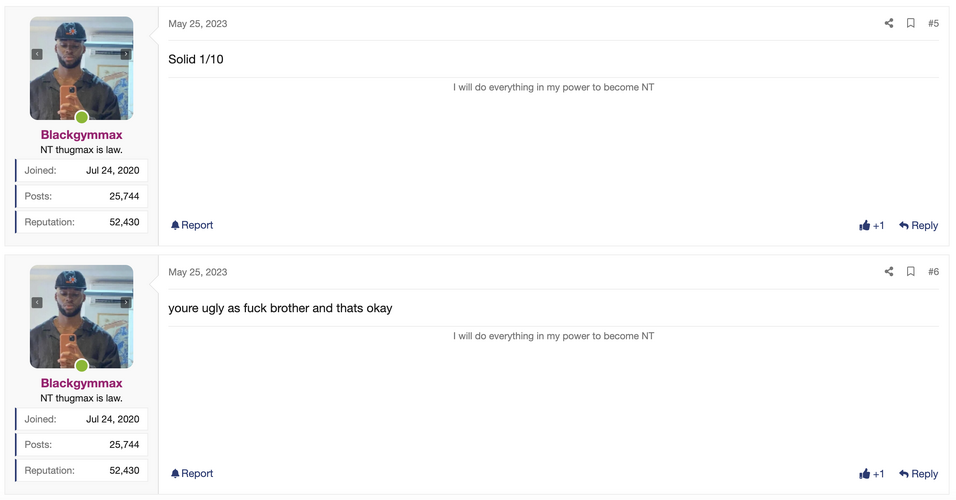Report post #5 via bell icon
This screenshot has width=956, height=500.
pyautogui.click(x=191, y=225)
